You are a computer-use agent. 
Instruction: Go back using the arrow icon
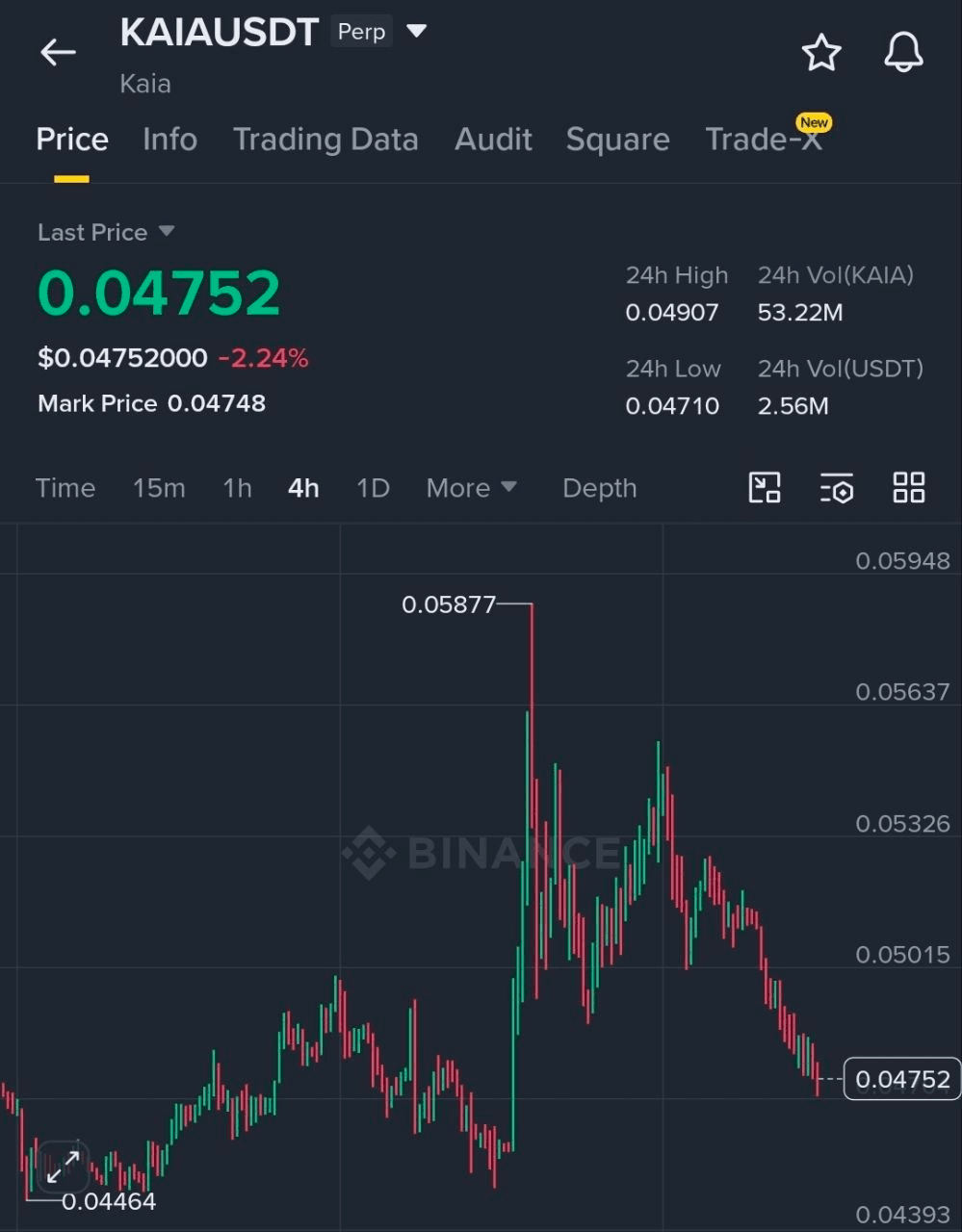(58, 52)
